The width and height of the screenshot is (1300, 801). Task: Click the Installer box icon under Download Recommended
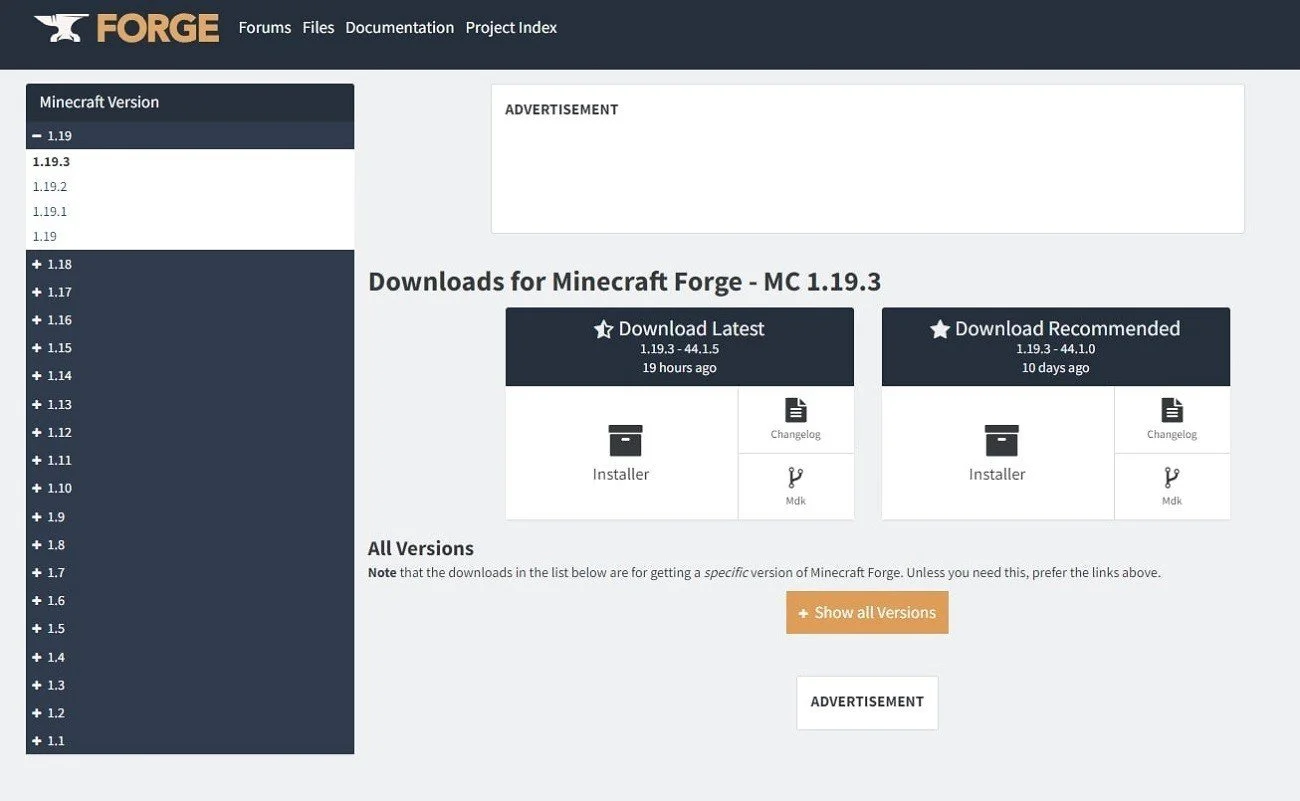(x=1001, y=440)
